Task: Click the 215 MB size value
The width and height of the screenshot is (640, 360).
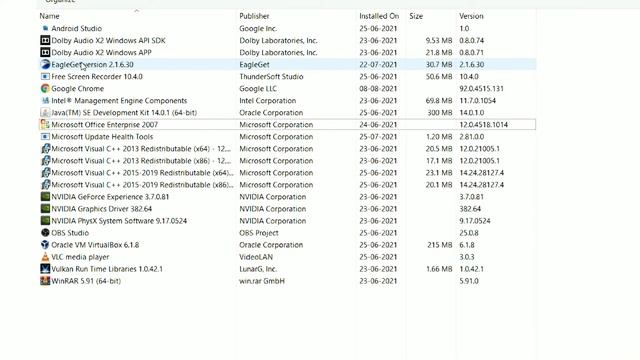Action: 439,245
